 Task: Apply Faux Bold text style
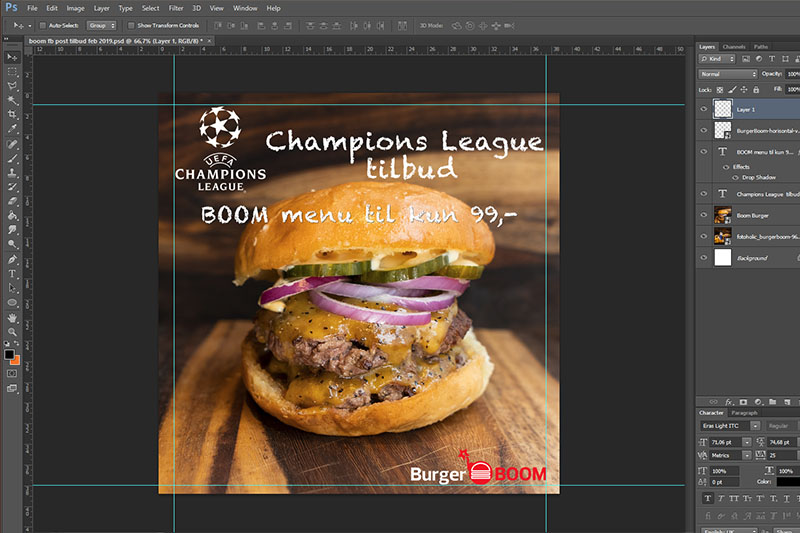[x=708, y=498]
